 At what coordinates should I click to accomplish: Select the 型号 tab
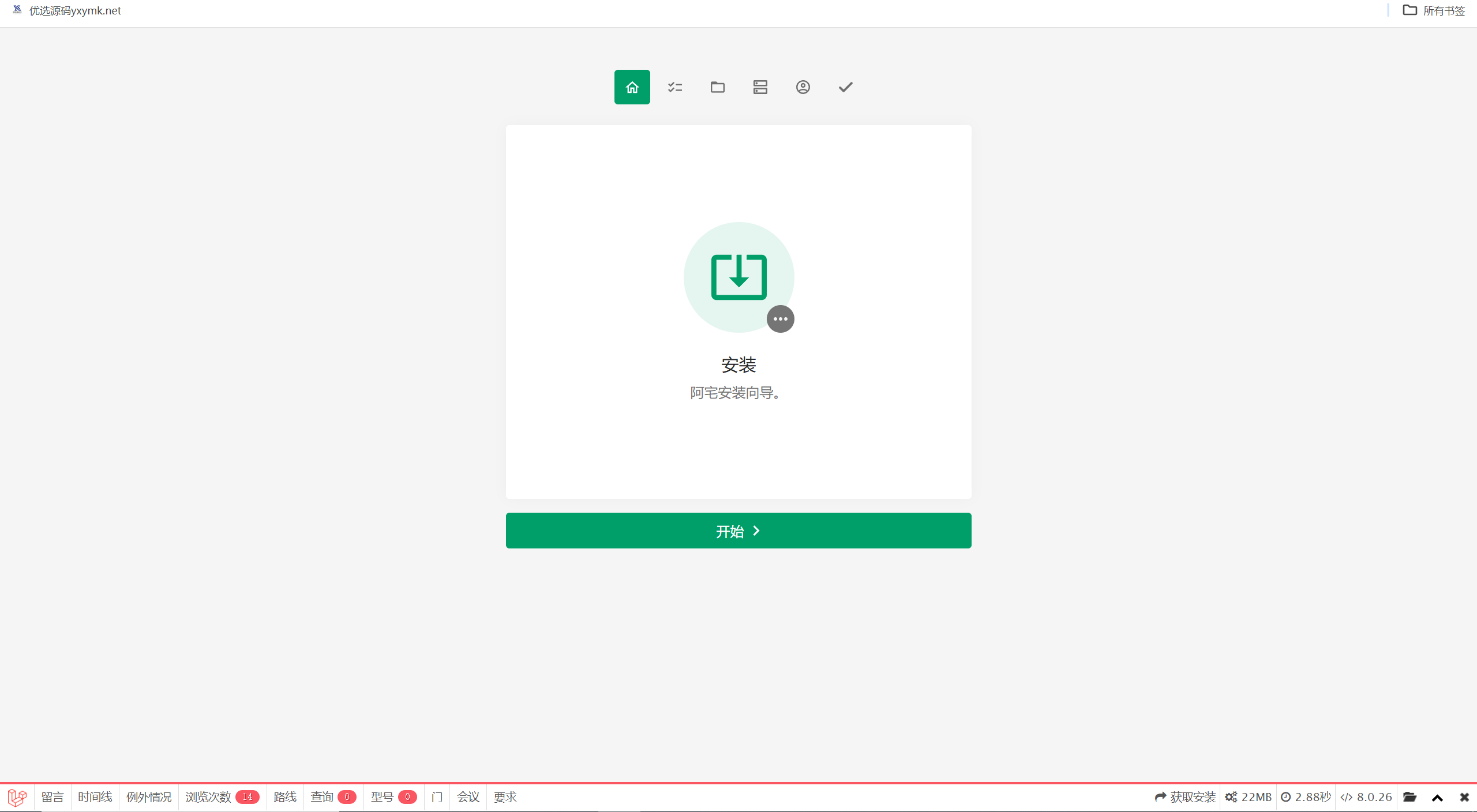click(393, 797)
